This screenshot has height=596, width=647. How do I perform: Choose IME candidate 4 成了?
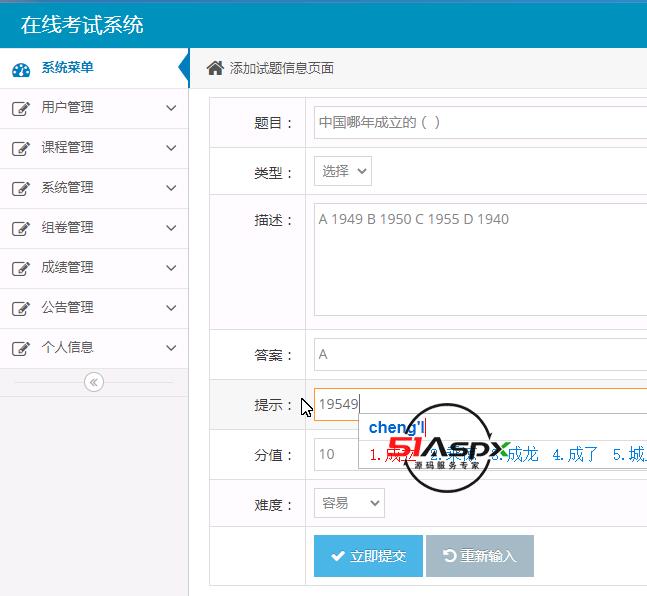[575, 455]
